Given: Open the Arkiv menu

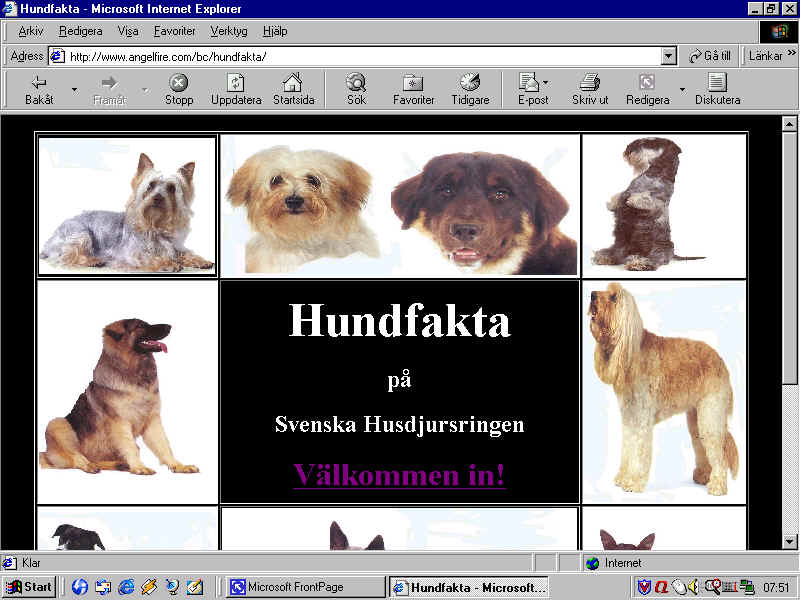Looking at the screenshot, I should click(31, 31).
